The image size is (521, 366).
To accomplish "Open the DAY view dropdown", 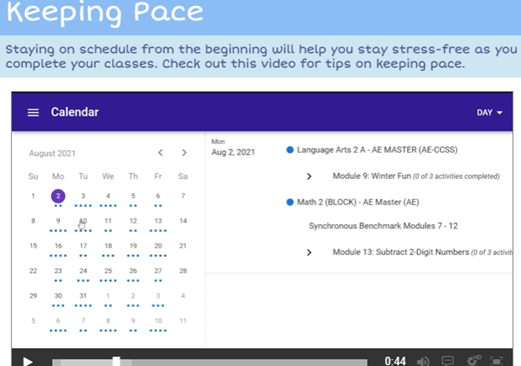I will 489,113.
